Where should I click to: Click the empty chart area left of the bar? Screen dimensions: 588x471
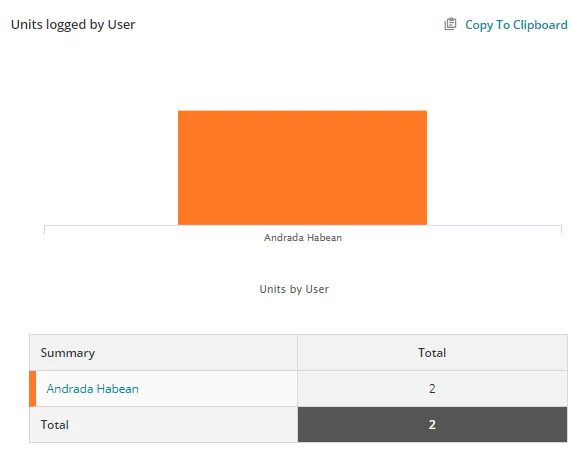[x=111, y=168]
